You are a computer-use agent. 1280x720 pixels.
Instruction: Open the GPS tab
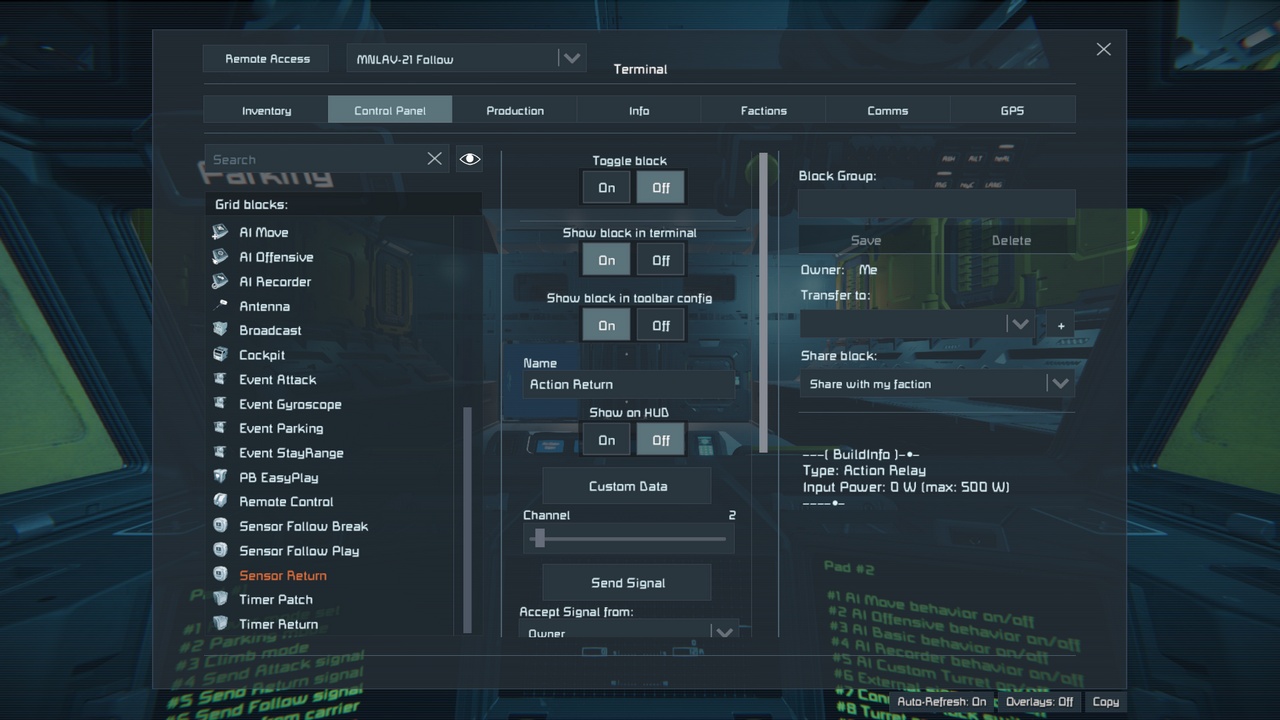[x=1012, y=110]
